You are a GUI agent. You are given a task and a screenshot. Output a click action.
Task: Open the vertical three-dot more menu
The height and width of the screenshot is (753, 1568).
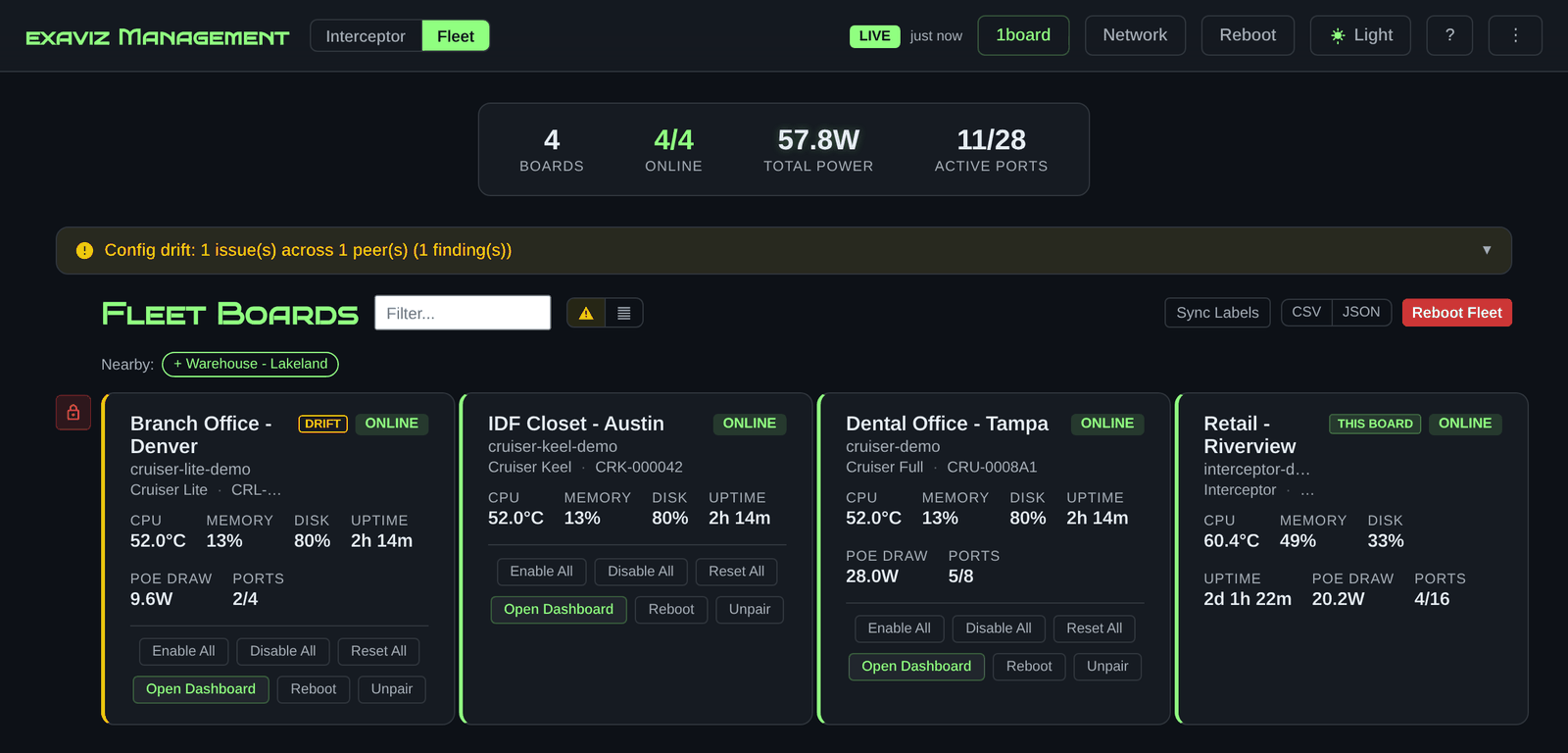1515,35
